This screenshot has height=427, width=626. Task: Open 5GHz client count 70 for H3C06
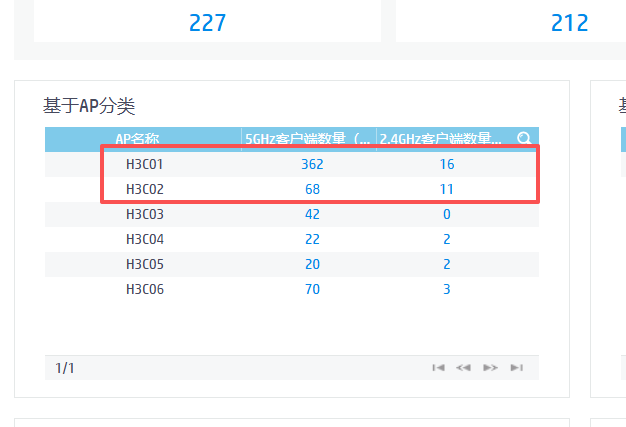(312, 289)
